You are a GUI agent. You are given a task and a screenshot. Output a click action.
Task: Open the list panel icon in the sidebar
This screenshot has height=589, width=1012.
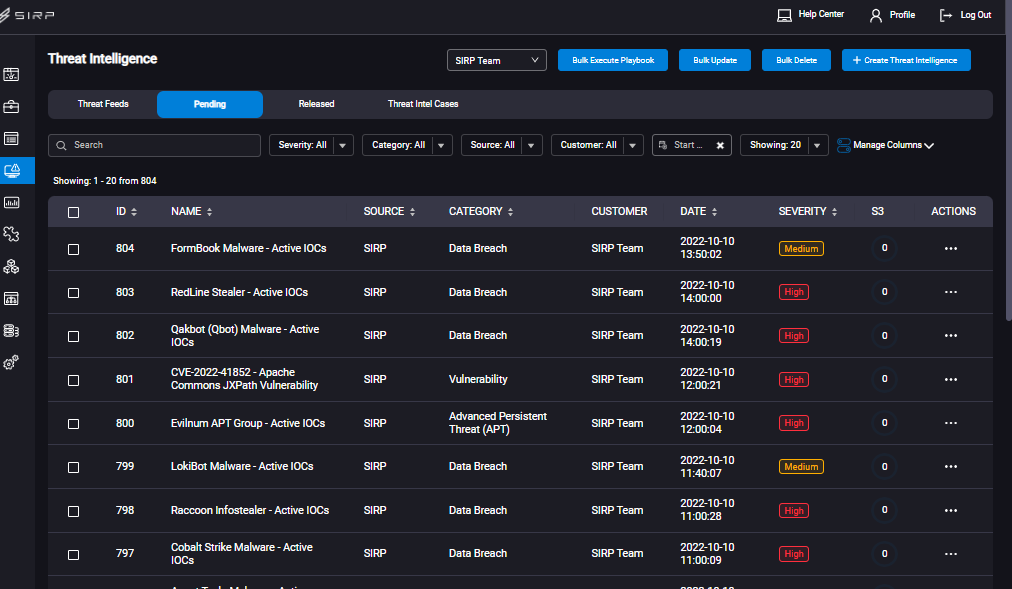point(11,138)
